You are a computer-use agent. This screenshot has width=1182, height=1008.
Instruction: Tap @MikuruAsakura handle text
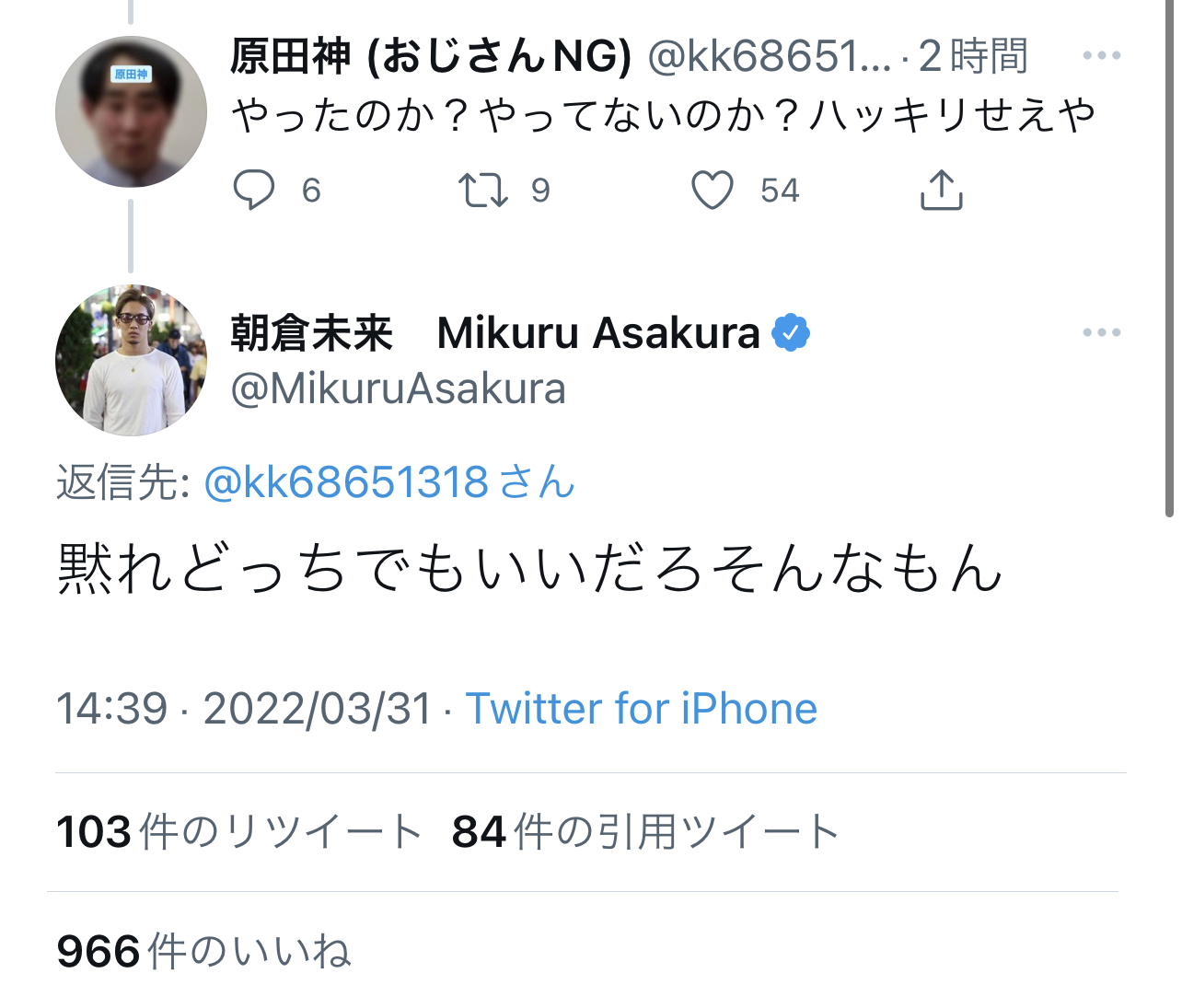click(398, 389)
